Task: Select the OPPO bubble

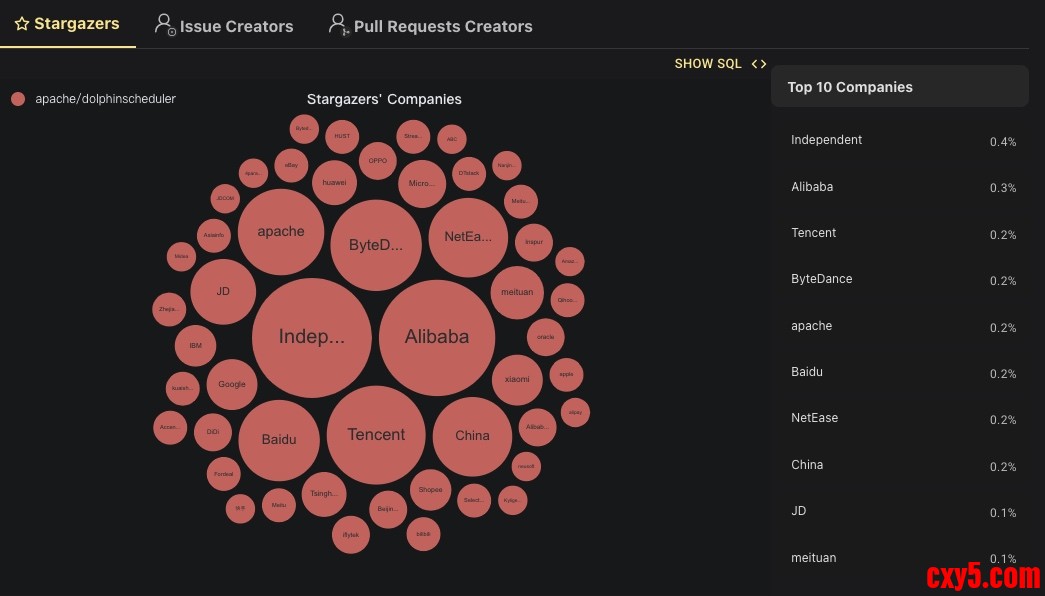Action: point(378,161)
